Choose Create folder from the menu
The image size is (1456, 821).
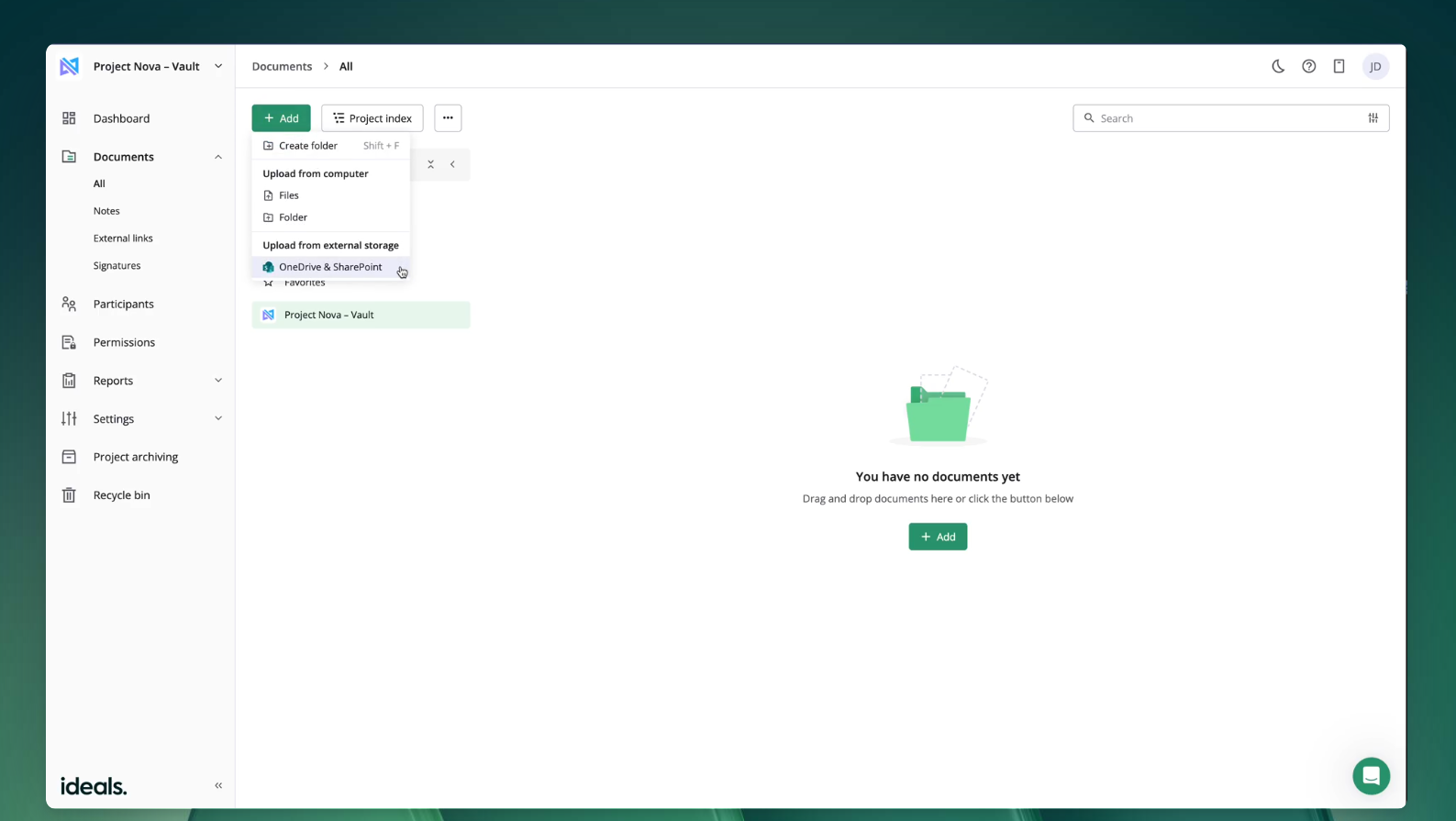tap(331, 146)
